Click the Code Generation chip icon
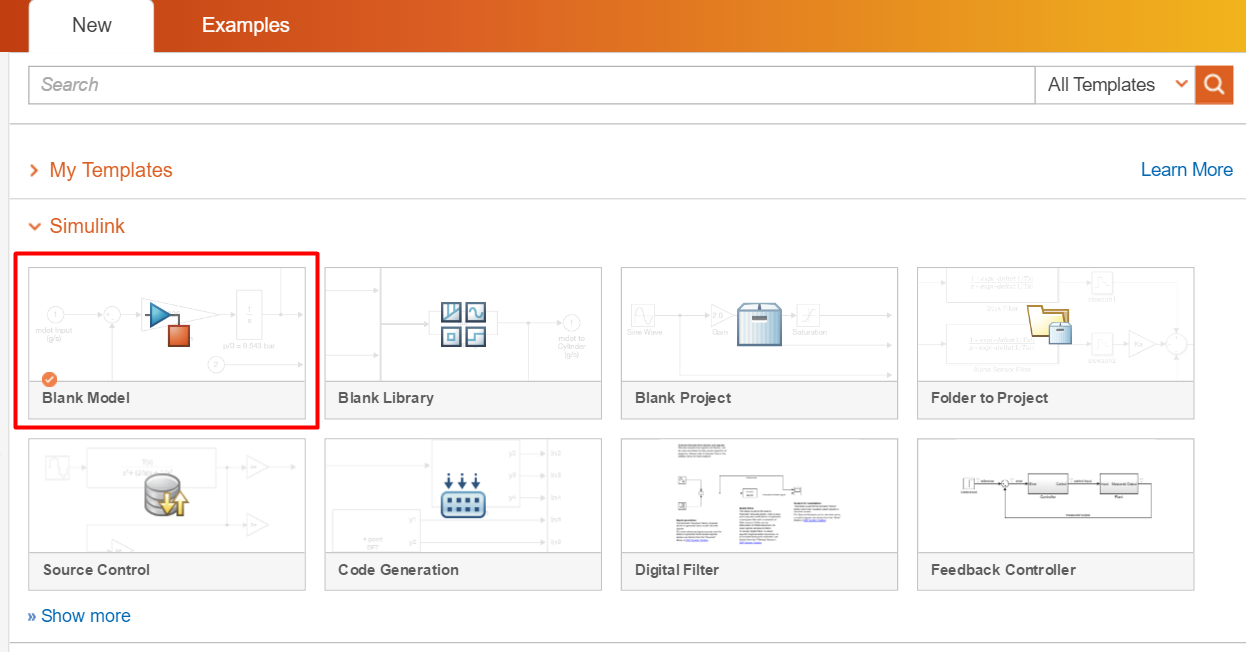The height and width of the screenshot is (652, 1246). pyautogui.click(x=463, y=495)
